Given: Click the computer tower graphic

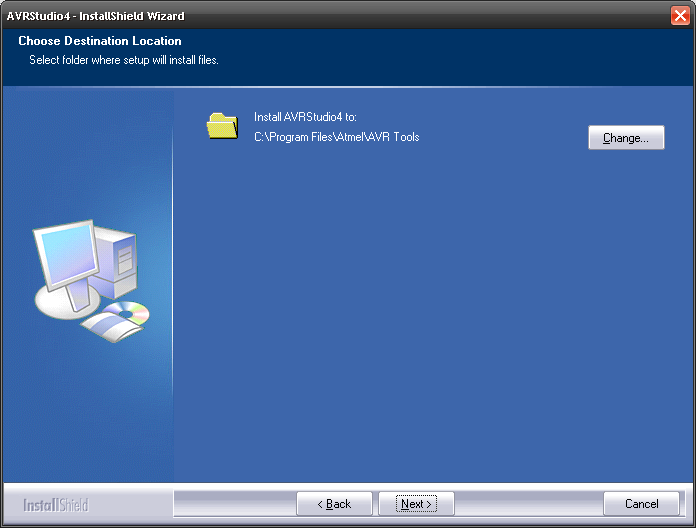Looking at the screenshot, I should (x=123, y=260).
